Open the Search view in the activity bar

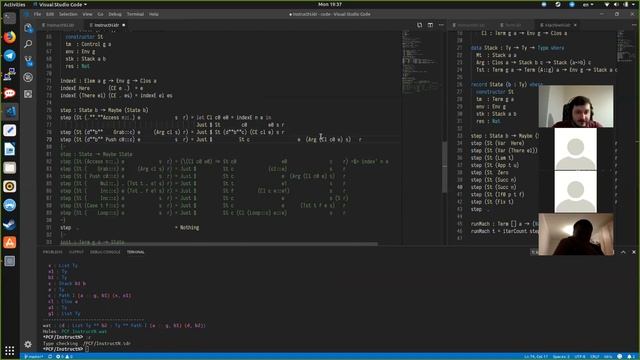pyautogui.click(x=28, y=44)
